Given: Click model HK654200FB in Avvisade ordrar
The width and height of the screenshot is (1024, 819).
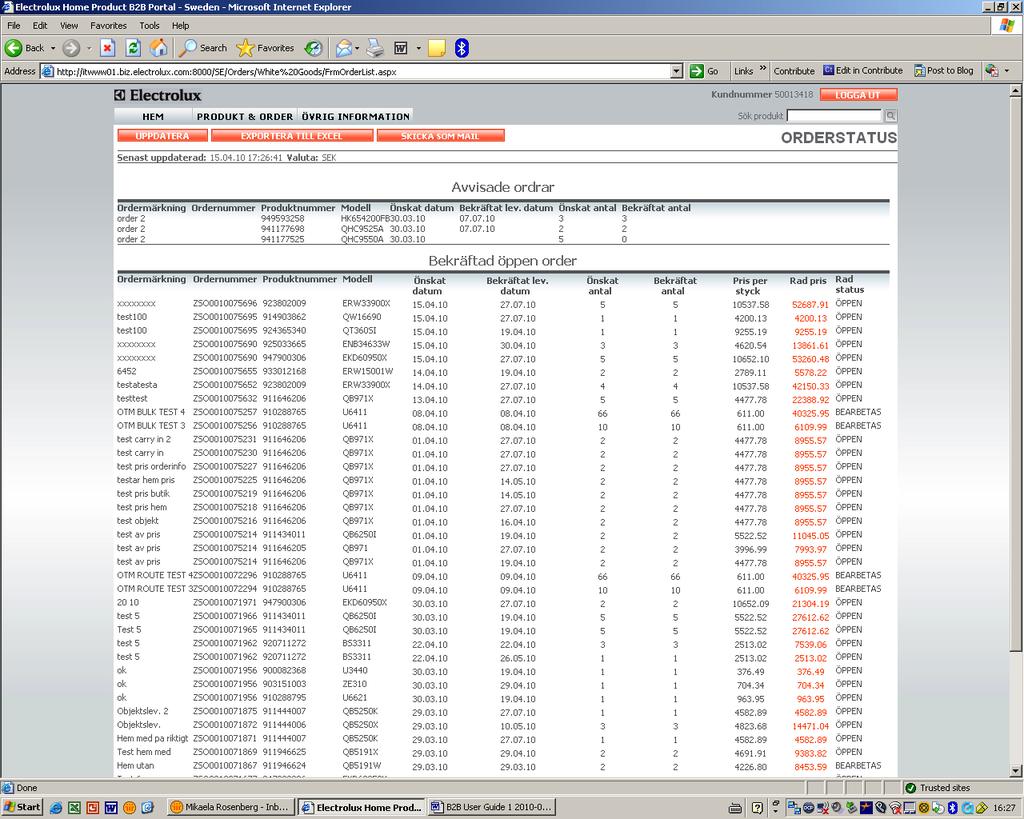Looking at the screenshot, I should pos(364,219).
